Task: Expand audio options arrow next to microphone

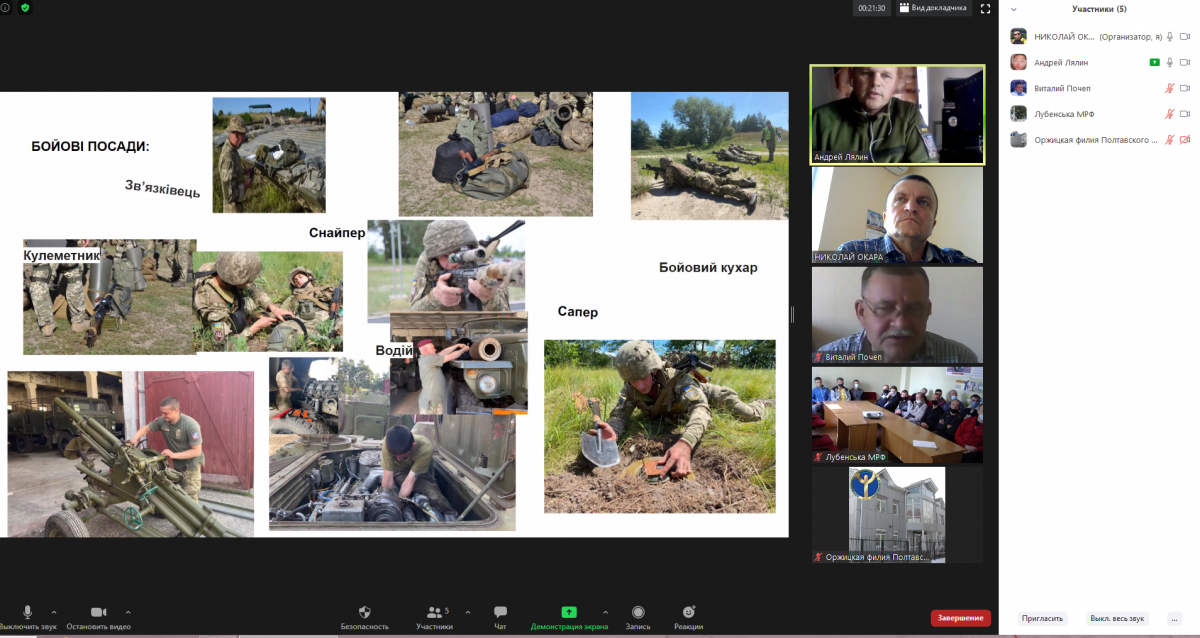Action: click(54, 612)
